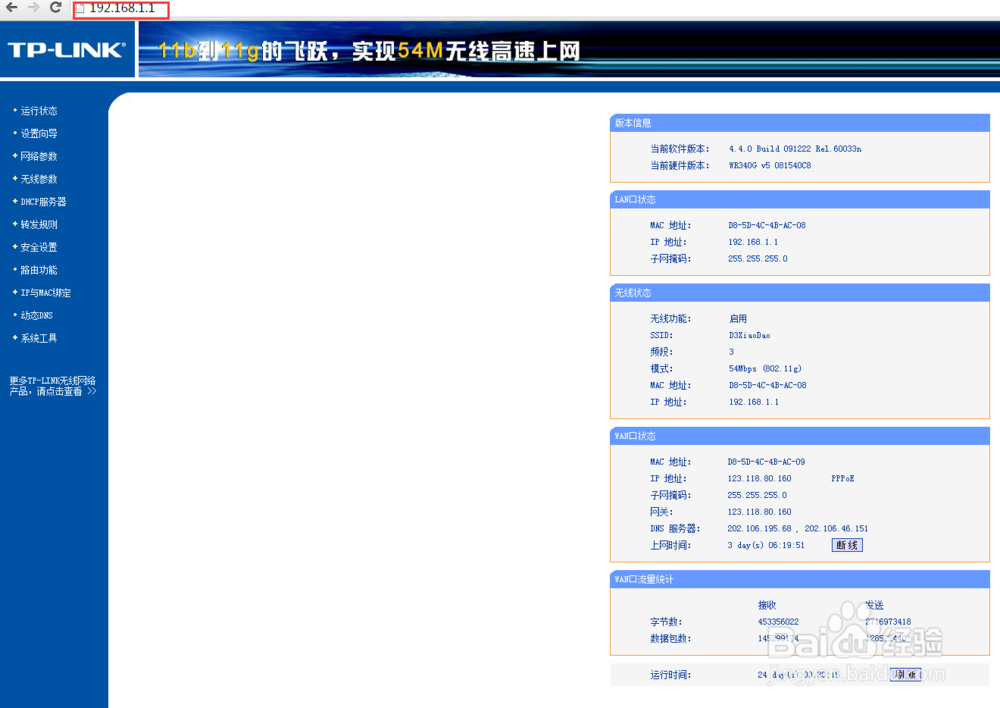Viewport: 1000px width, 708px height.
Task: Select firmware version 4.4.0 Build 091222 text
Action: pos(795,149)
